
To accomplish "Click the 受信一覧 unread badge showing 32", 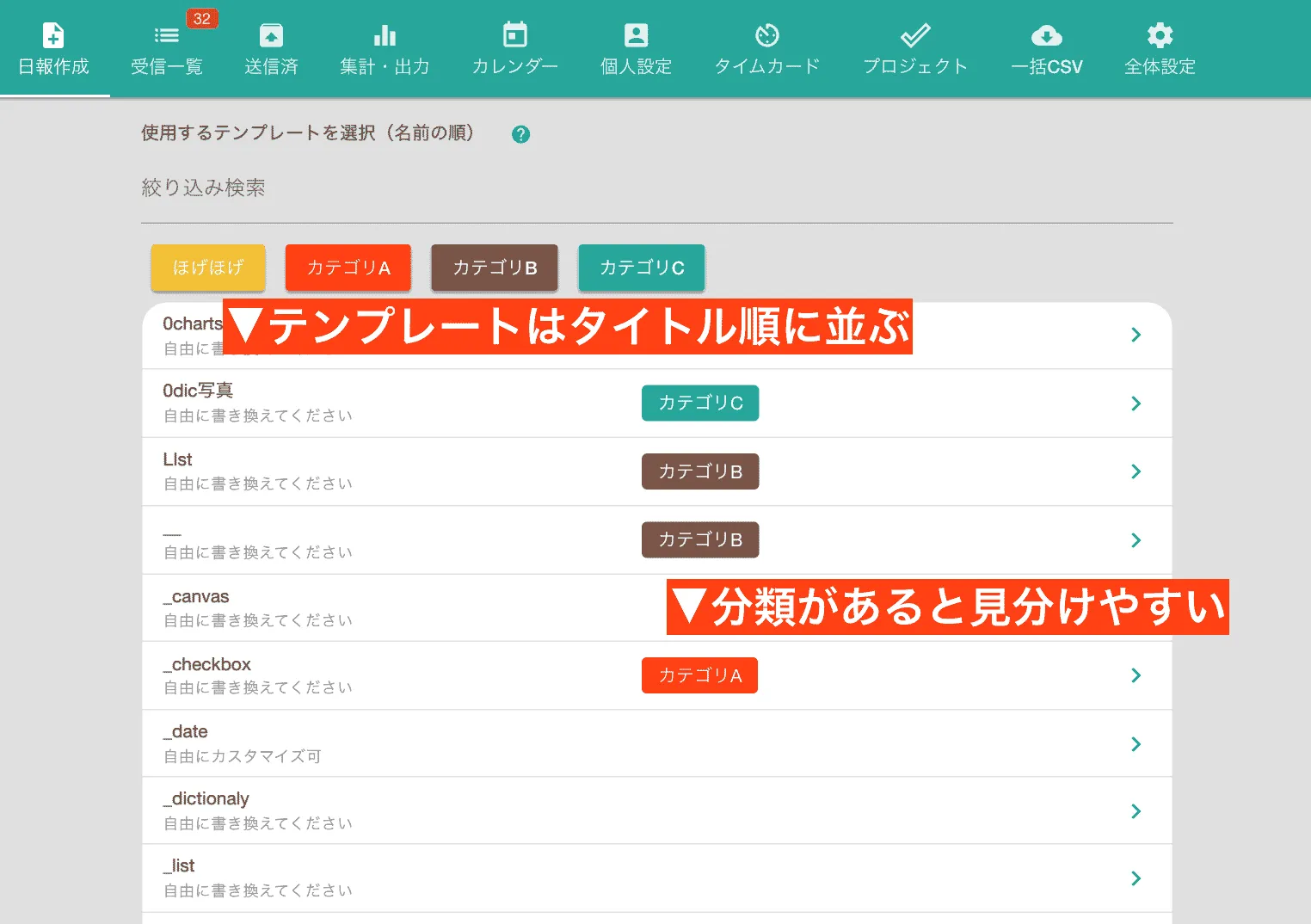I will click(x=201, y=18).
